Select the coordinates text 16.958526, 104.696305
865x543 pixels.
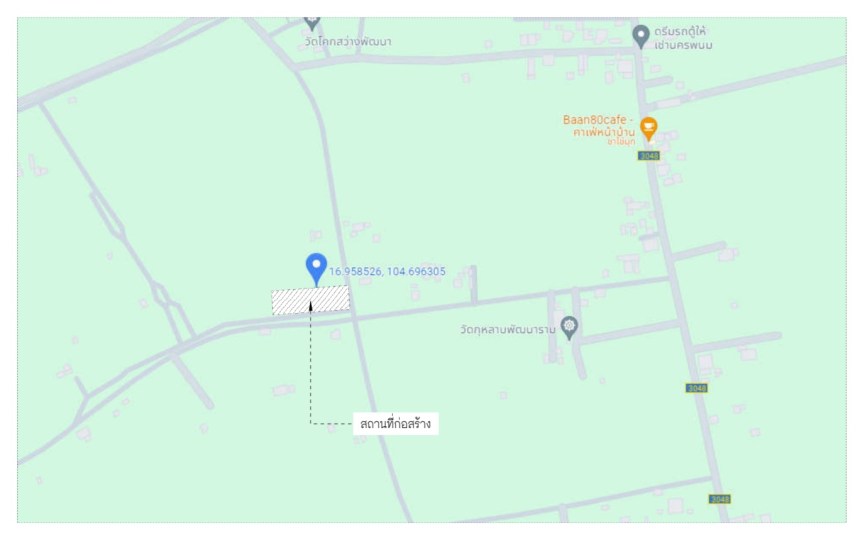point(387,272)
